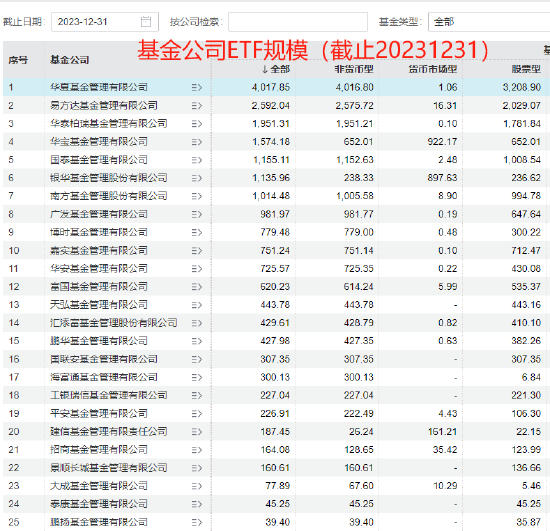
Task: Open details arrow icon for 博时基金管理有限公司
Action: 197,233
